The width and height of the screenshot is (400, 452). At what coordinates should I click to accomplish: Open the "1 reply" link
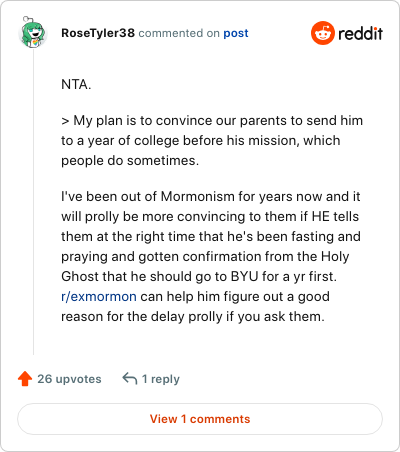[161, 379]
